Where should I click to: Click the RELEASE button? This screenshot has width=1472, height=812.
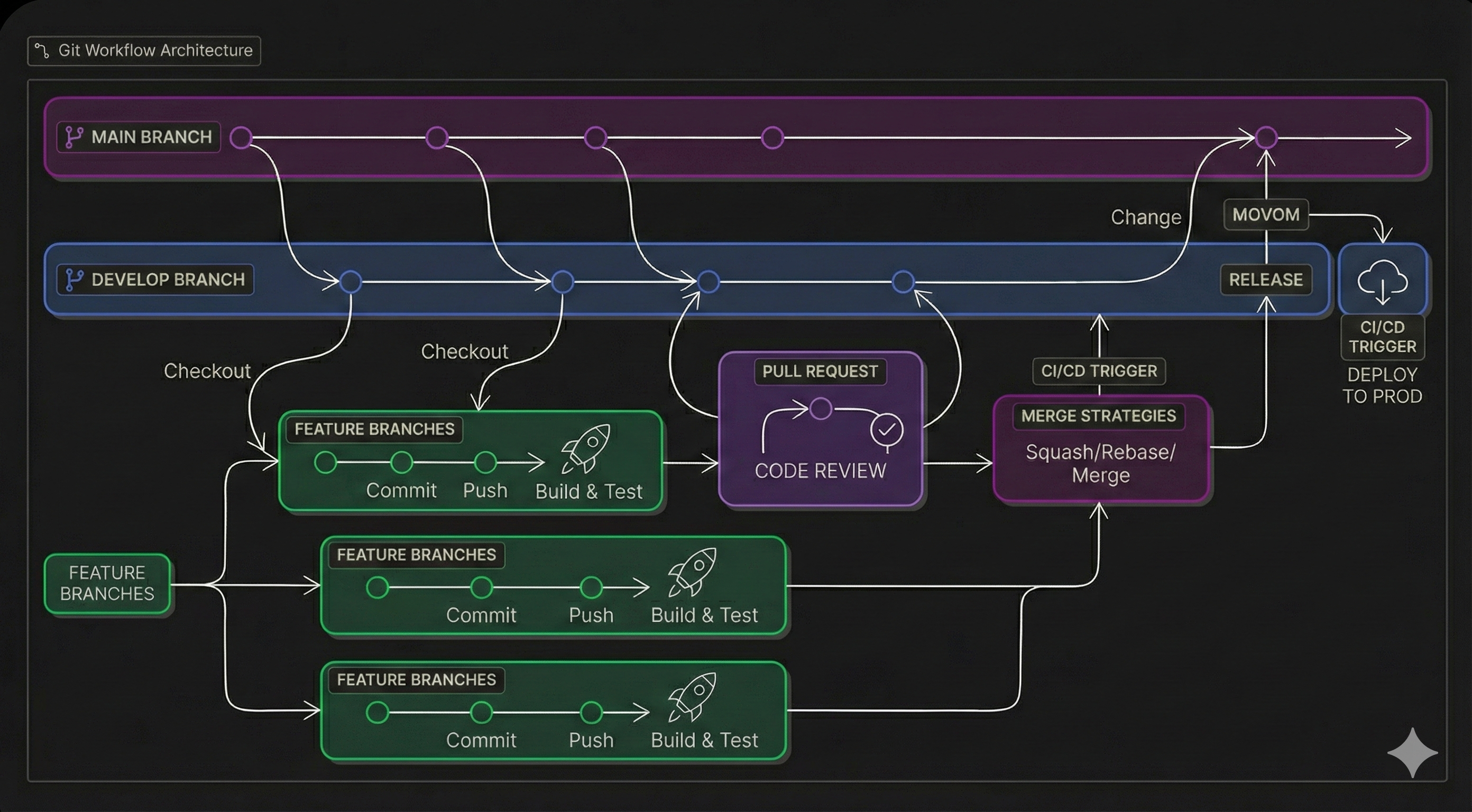pos(1266,280)
